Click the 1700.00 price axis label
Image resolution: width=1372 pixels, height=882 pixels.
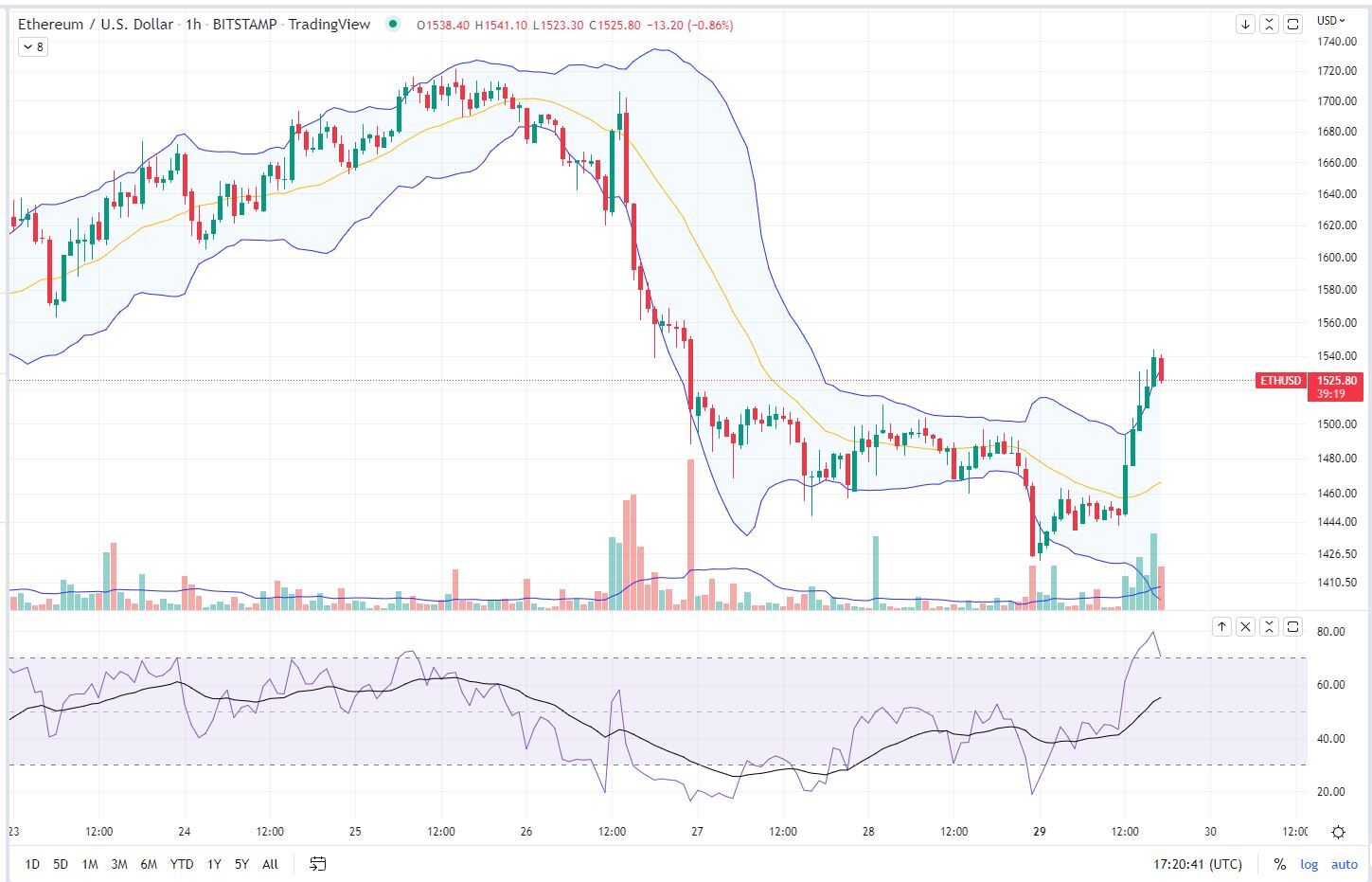[1337, 101]
